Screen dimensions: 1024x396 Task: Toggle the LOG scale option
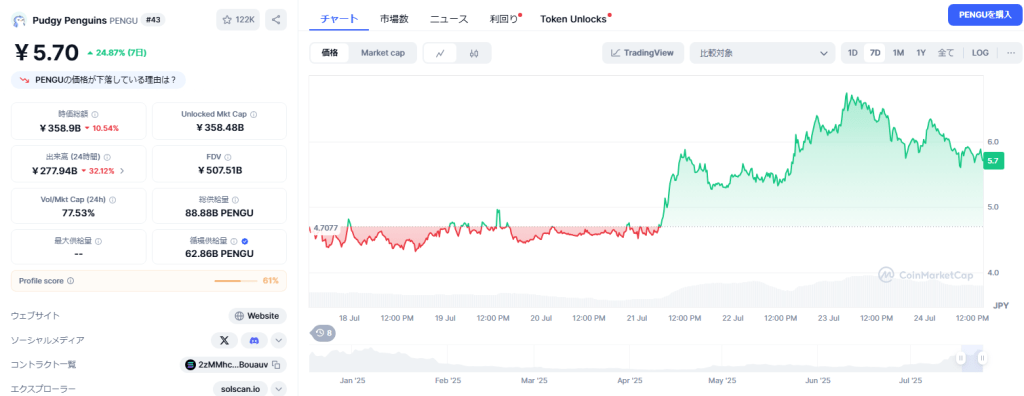coord(980,53)
